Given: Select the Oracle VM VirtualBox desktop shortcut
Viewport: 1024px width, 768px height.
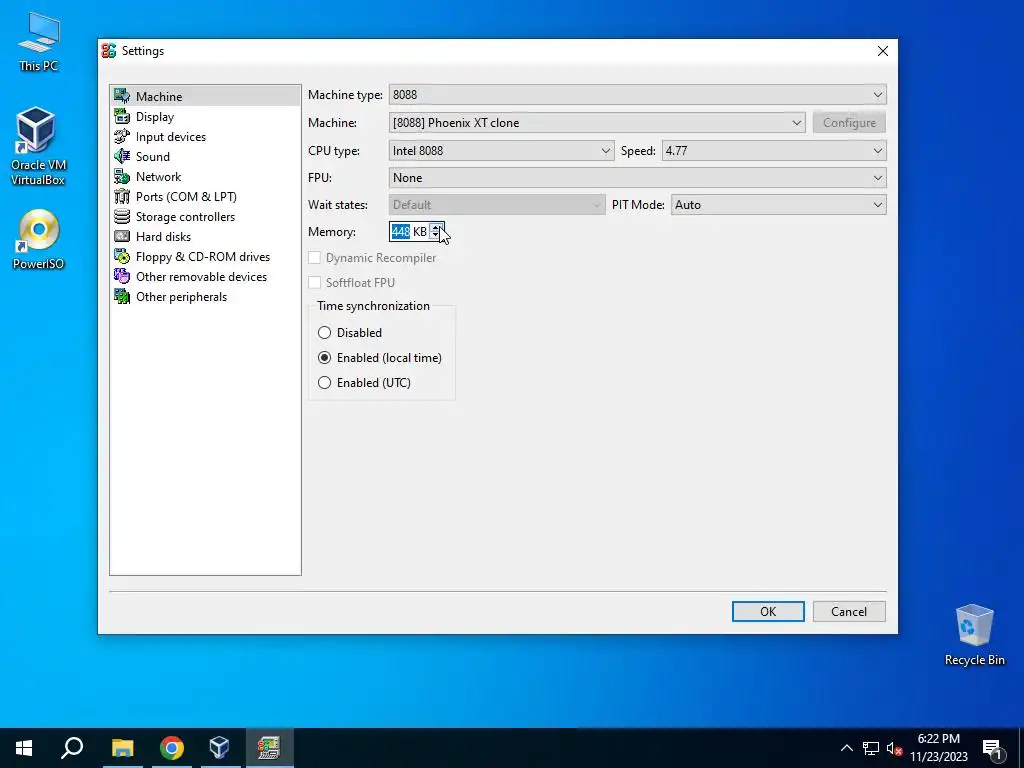Looking at the screenshot, I should point(38,146).
